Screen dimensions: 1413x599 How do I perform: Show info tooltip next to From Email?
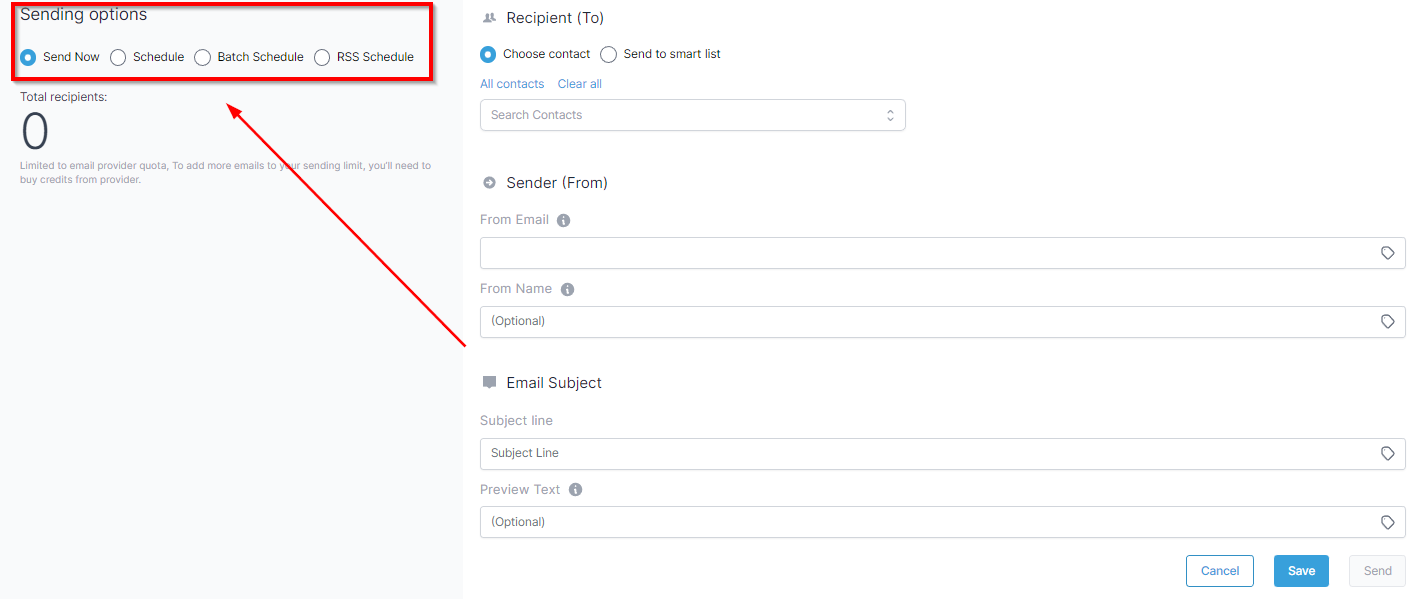click(563, 220)
